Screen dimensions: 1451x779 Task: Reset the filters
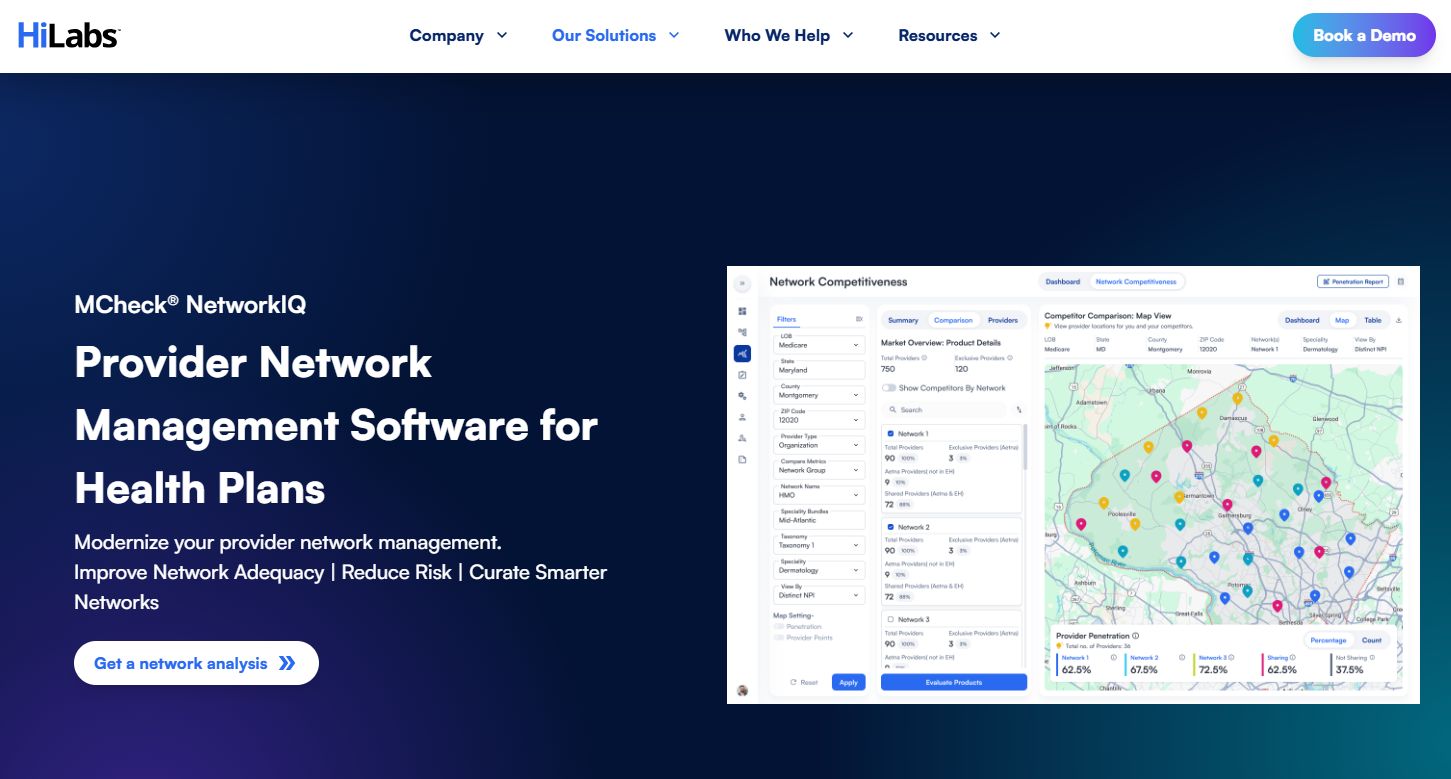coord(804,682)
